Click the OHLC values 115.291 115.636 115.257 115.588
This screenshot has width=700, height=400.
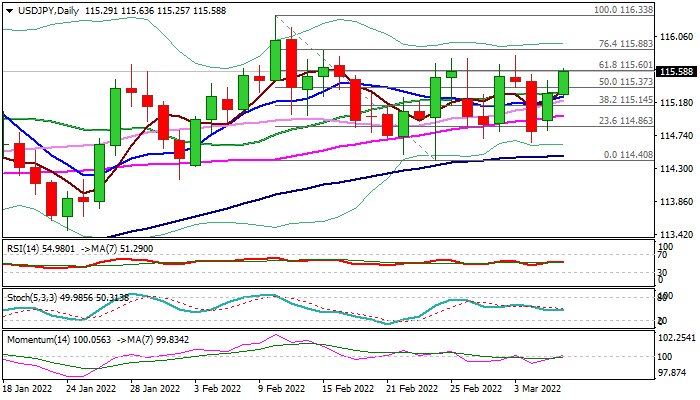click(155, 11)
